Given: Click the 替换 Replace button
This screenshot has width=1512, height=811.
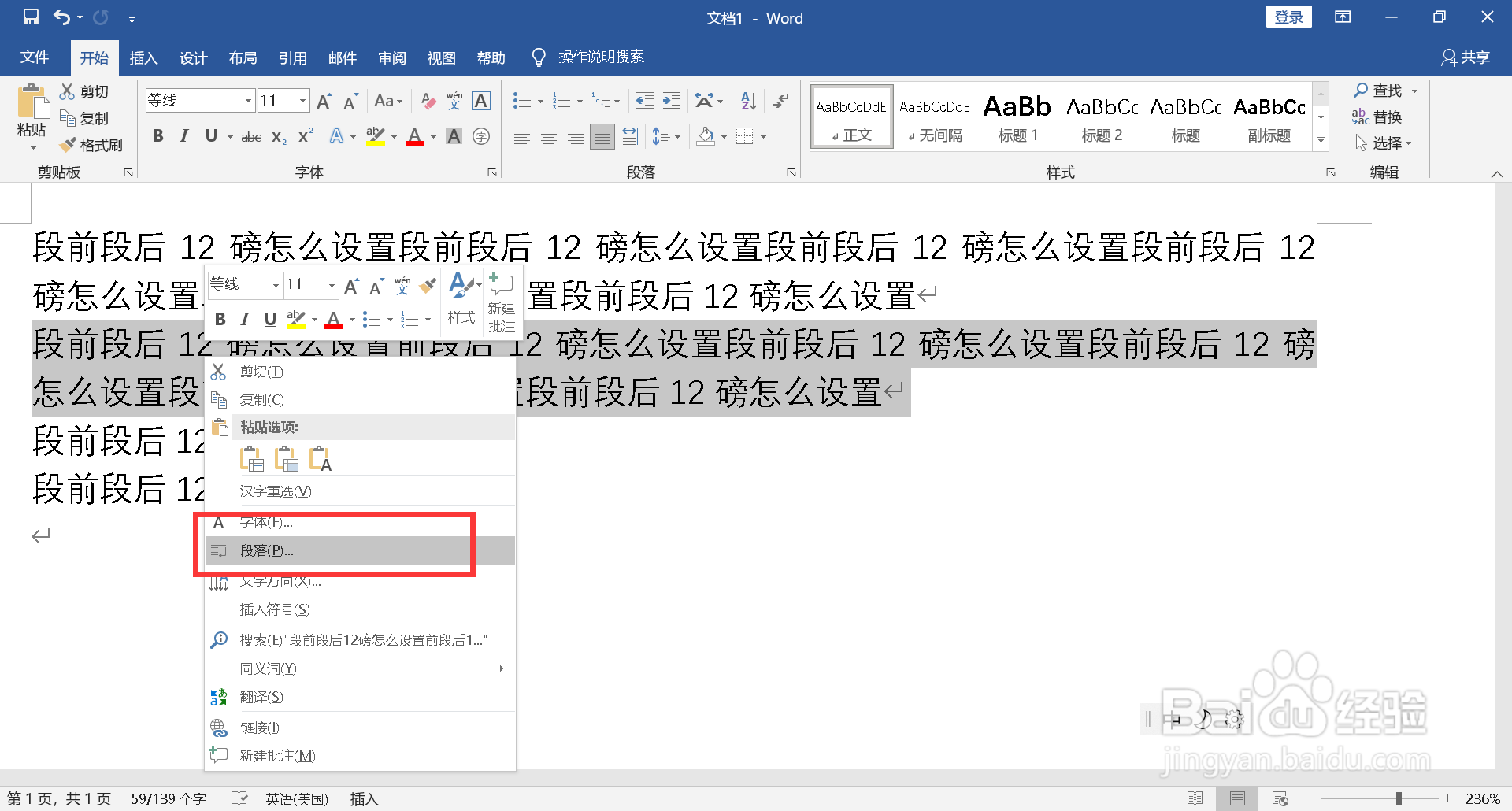Looking at the screenshot, I should point(1377,117).
